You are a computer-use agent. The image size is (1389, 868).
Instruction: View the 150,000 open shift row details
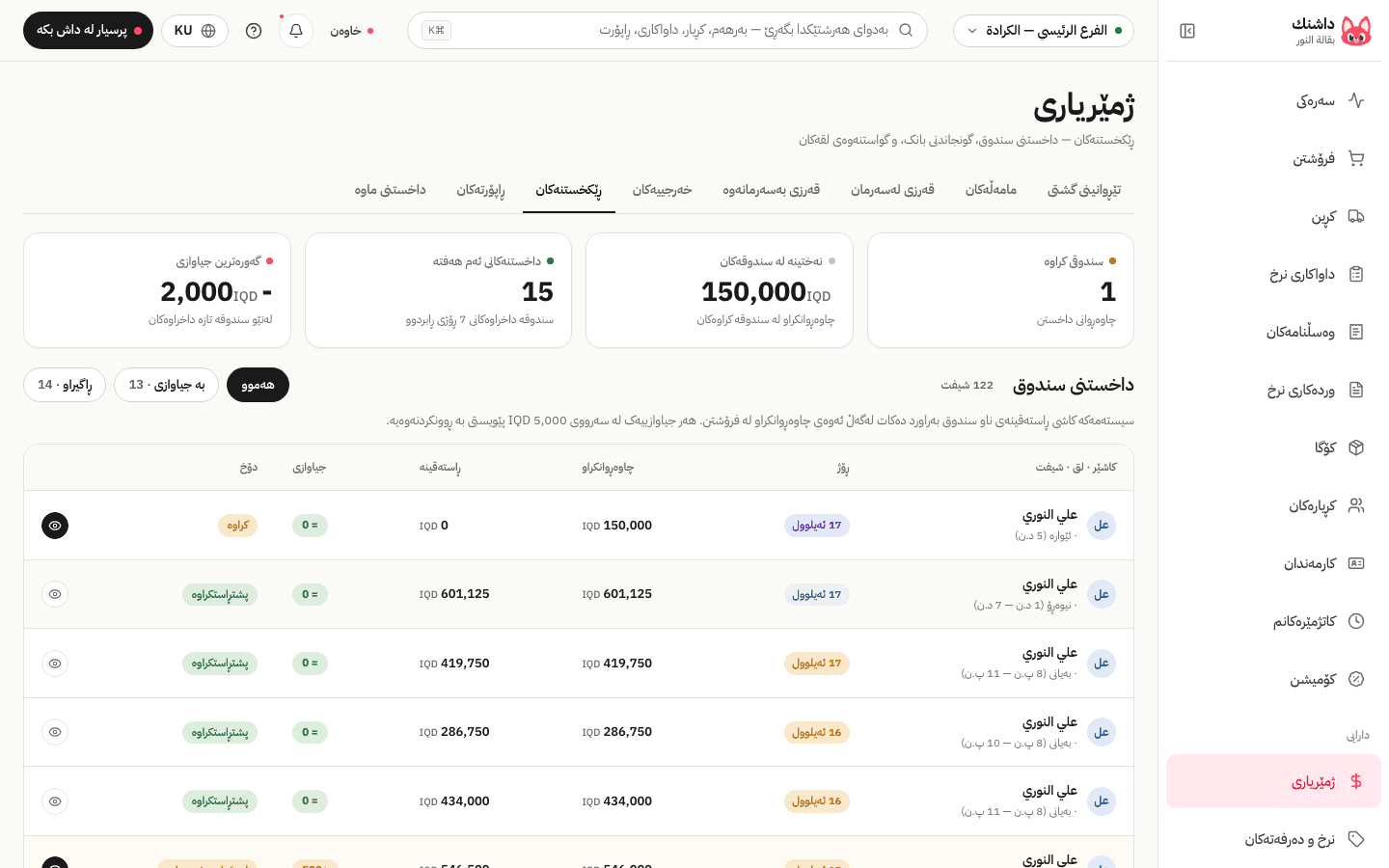pos(55,526)
